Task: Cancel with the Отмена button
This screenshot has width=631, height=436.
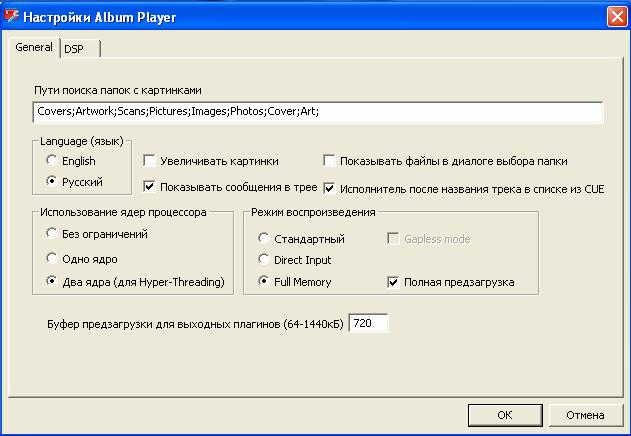Action: pyautogui.click(x=585, y=415)
